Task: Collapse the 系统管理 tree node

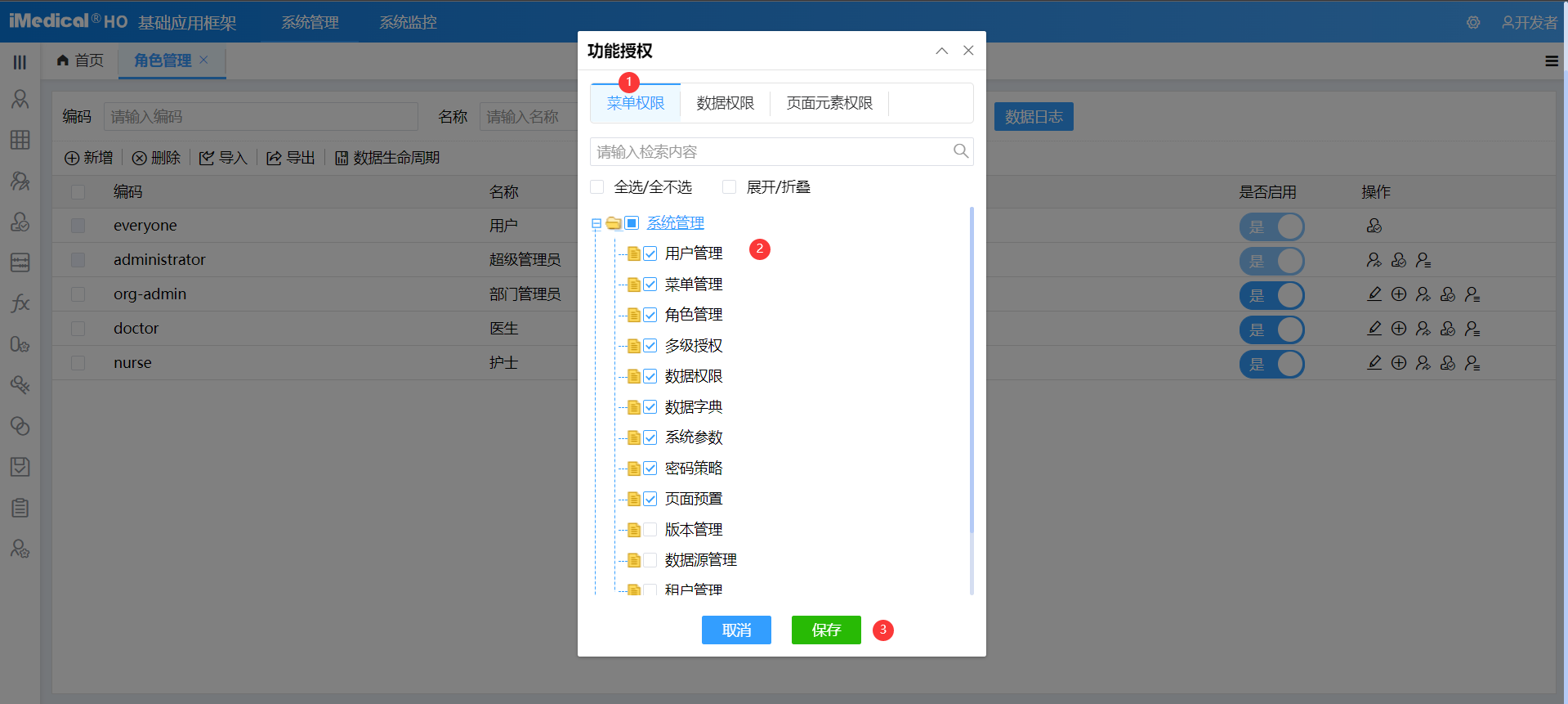Action: point(596,223)
